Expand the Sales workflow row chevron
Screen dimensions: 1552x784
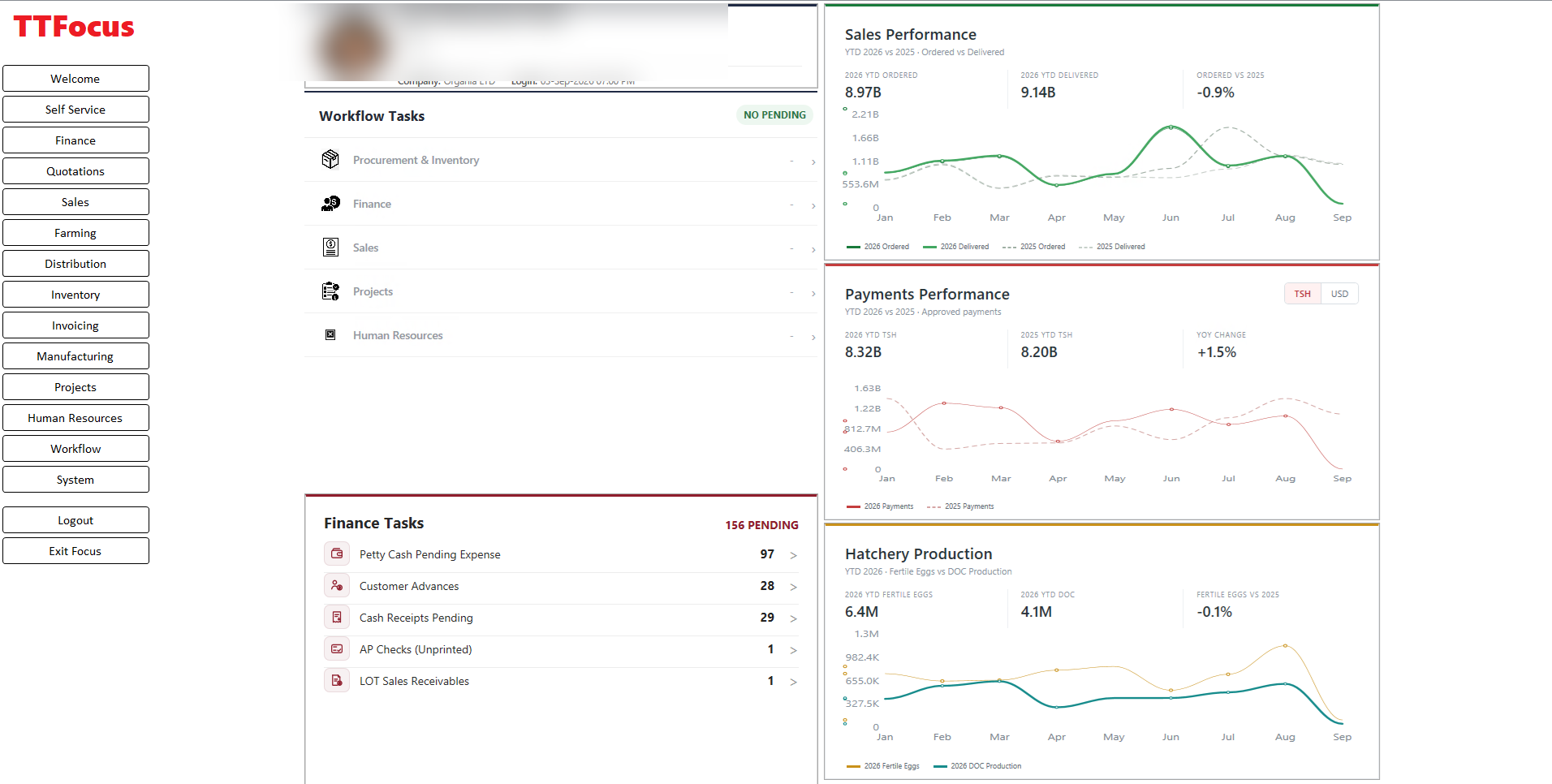pyautogui.click(x=813, y=249)
